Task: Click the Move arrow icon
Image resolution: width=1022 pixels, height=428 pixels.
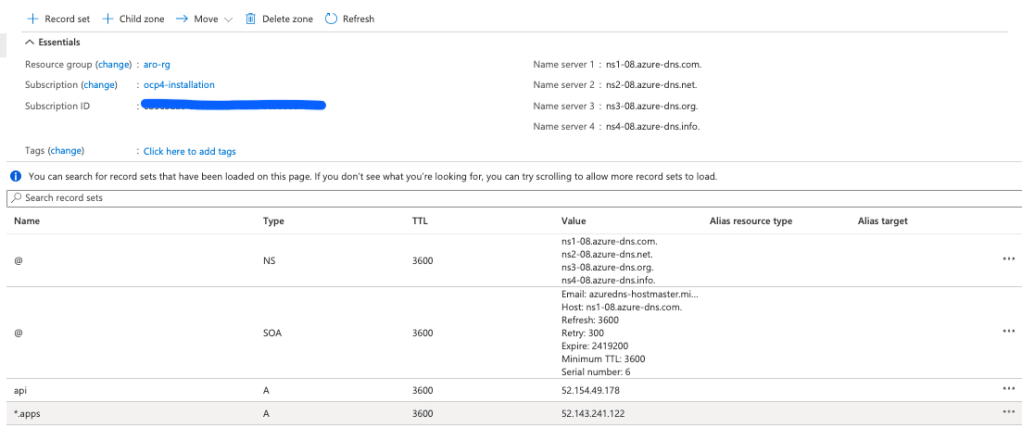Action: pos(183,19)
